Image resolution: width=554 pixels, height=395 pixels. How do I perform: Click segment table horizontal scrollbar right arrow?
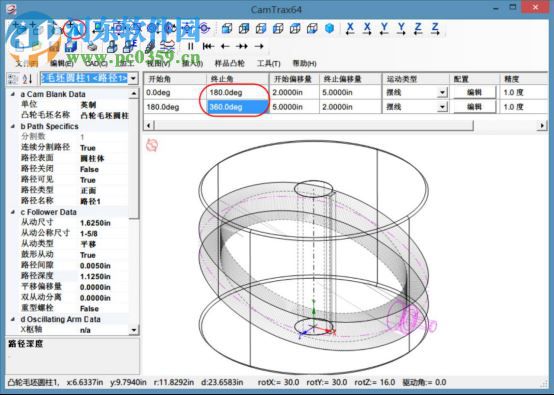(x=542, y=125)
